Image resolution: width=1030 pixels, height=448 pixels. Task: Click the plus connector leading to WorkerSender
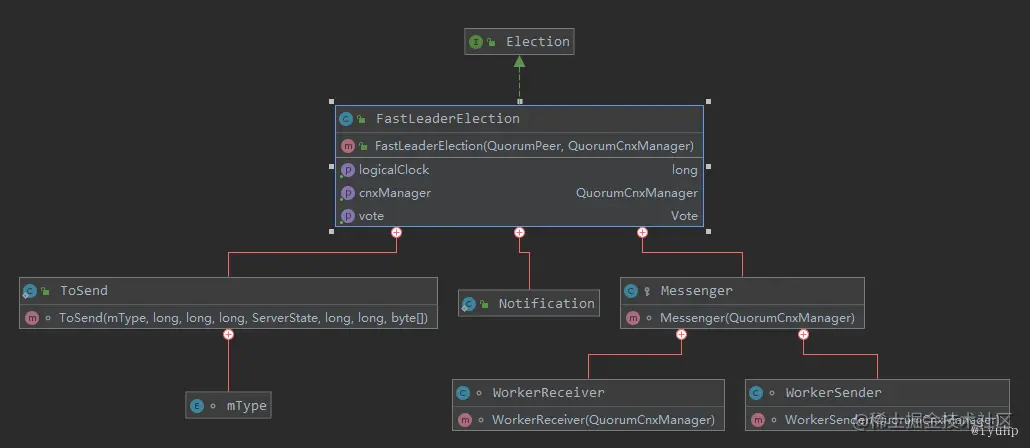(803, 334)
